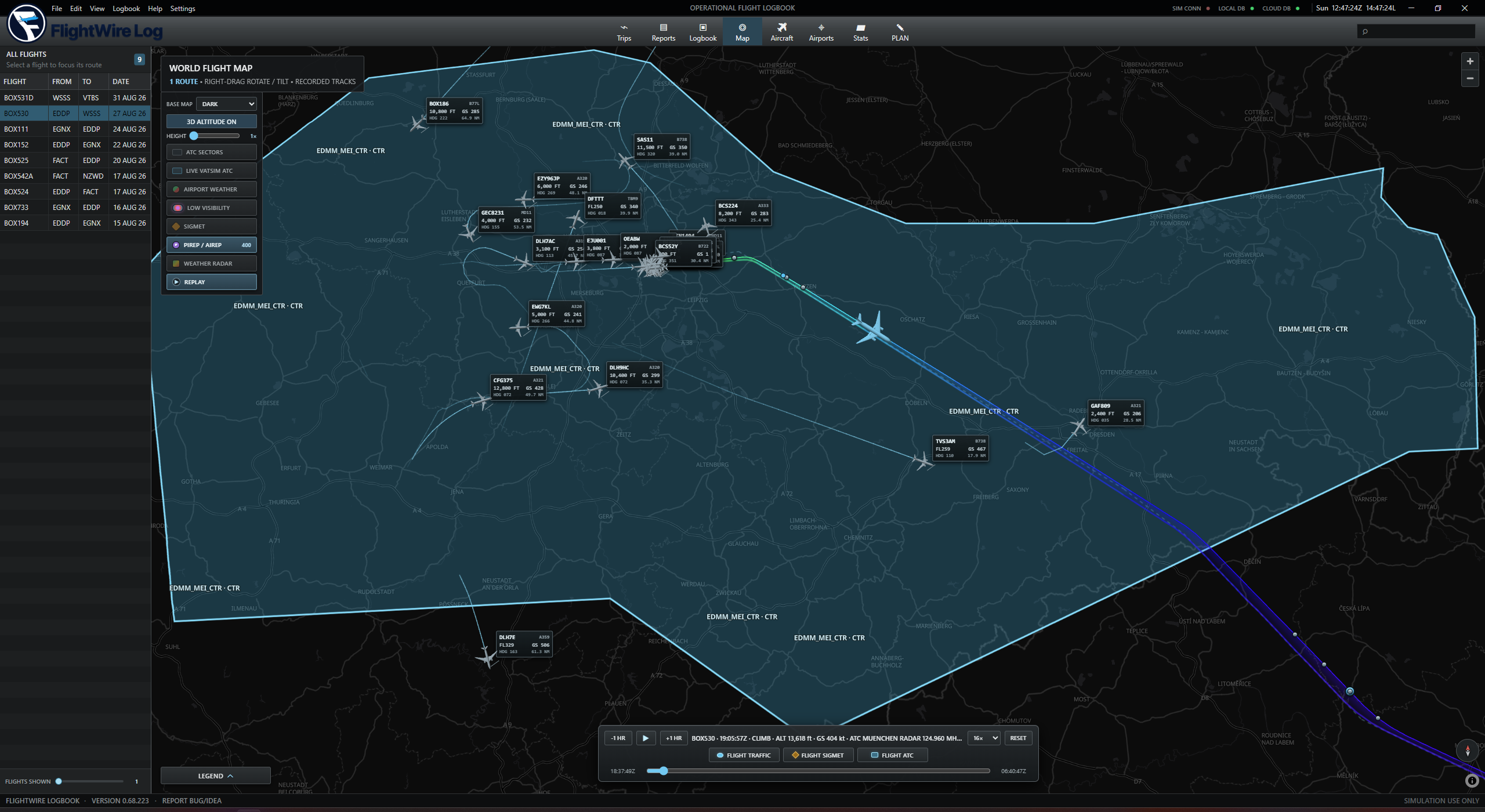Open the 16× replay speed dropdown

click(x=984, y=738)
